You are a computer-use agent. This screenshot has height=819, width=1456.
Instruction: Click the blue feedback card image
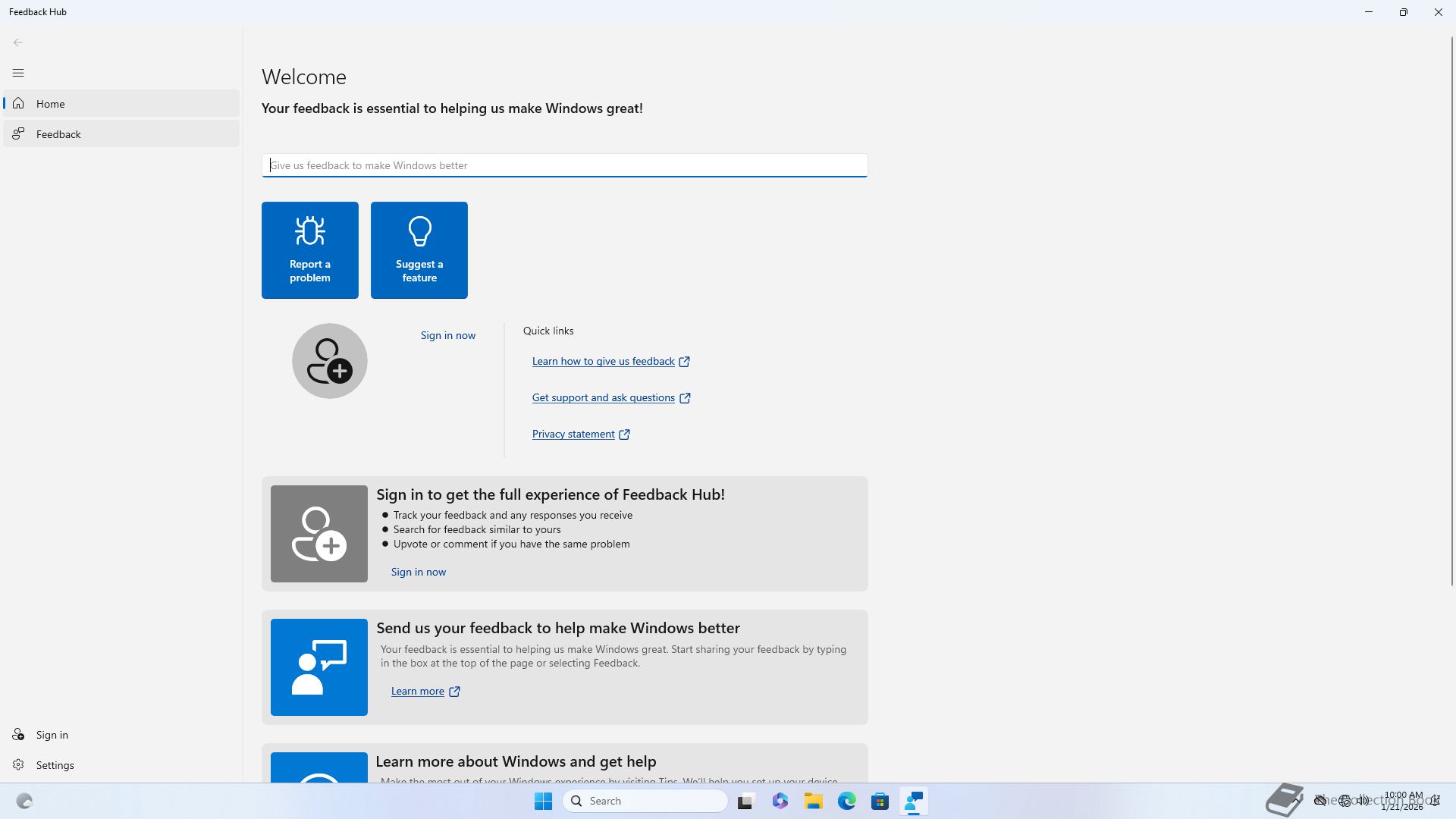point(318,667)
